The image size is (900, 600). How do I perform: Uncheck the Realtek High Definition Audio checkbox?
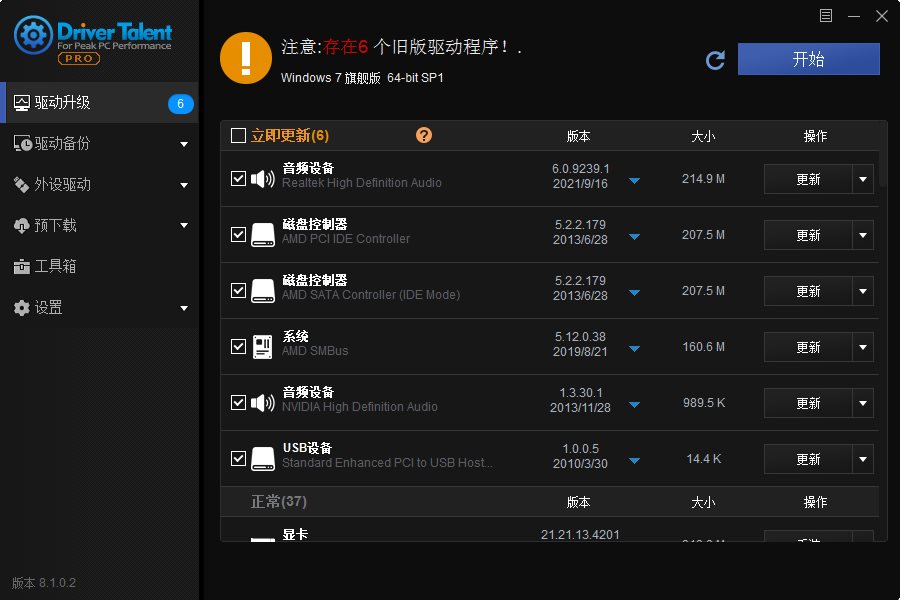[x=238, y=179]
